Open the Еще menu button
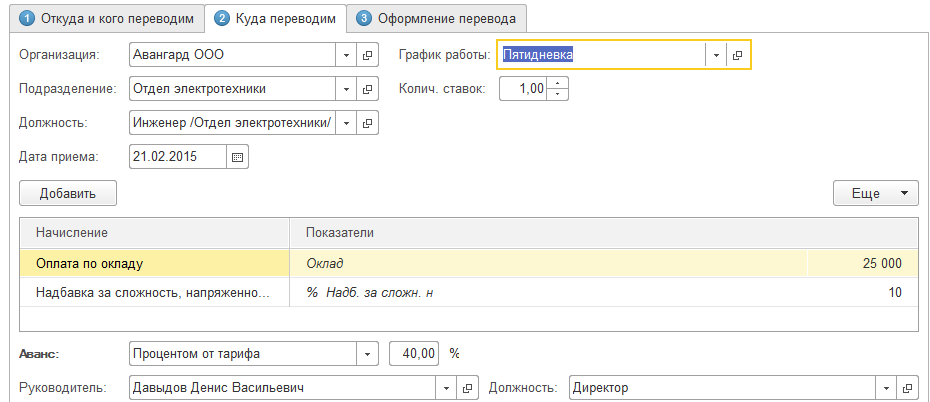930x402 pixels. [875, 193]
